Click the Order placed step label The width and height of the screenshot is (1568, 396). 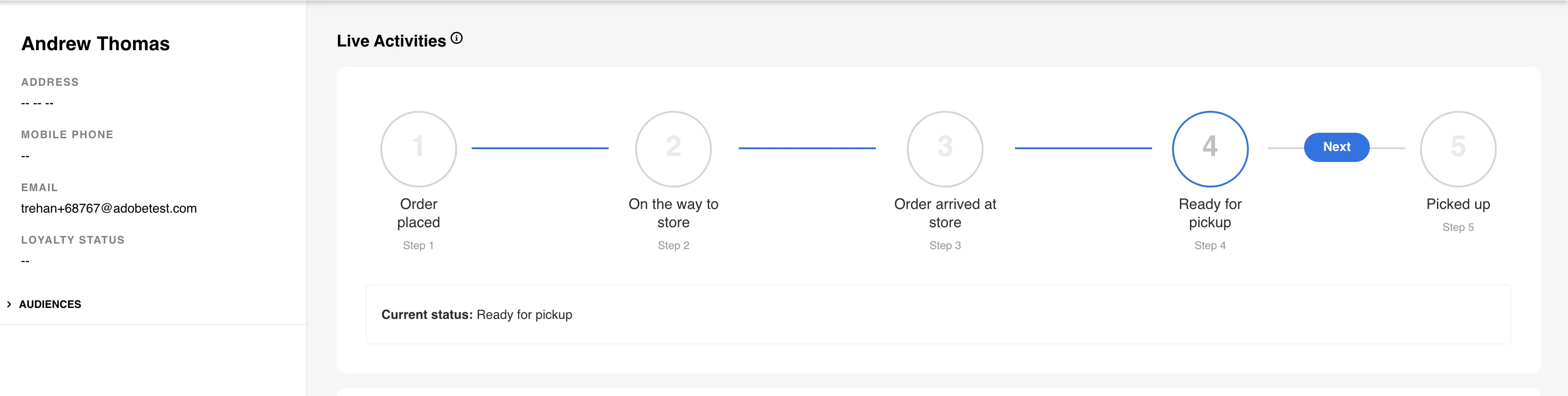pos(418,213)
